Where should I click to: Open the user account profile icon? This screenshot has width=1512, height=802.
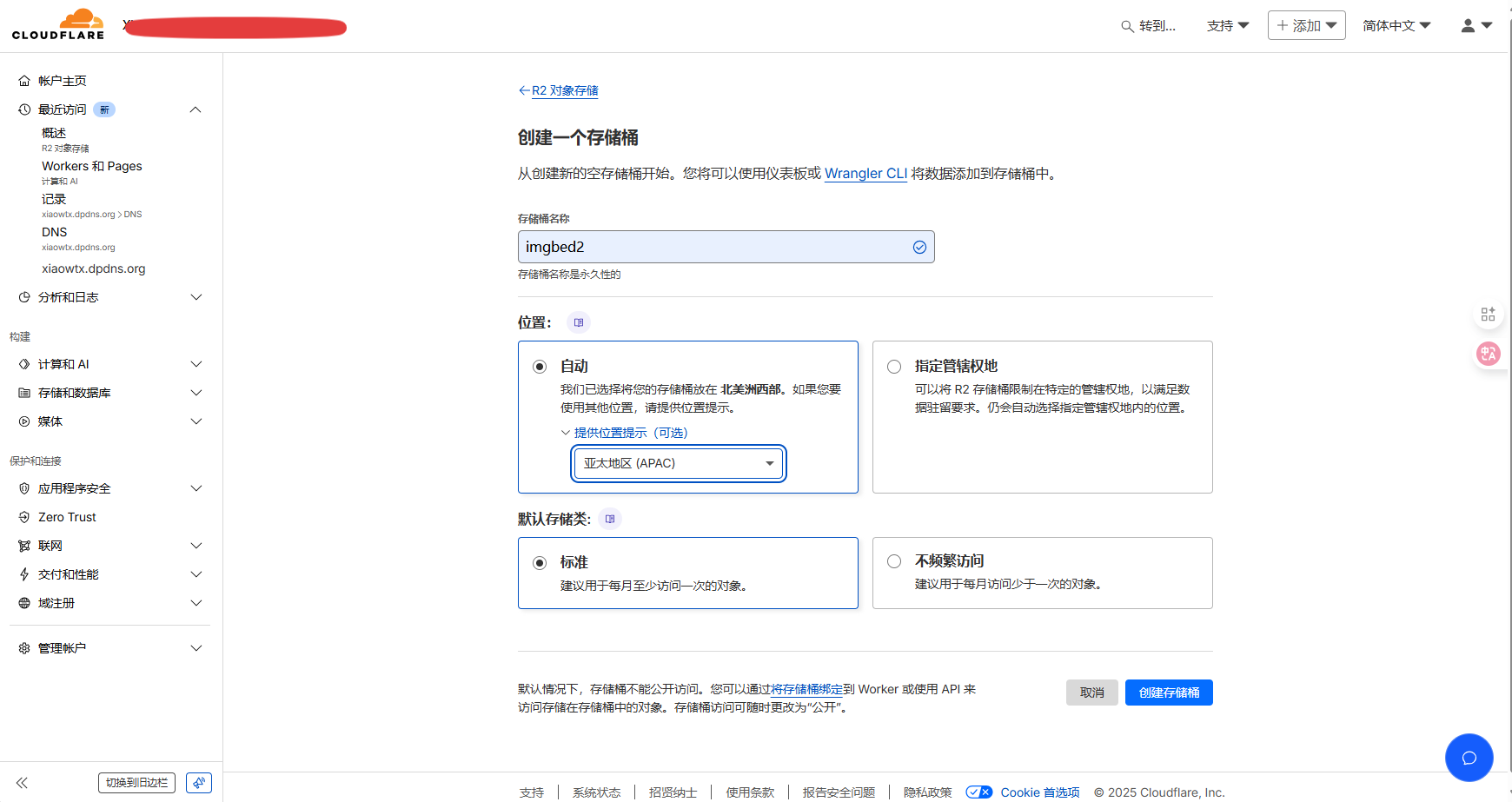coord(1468,26)
